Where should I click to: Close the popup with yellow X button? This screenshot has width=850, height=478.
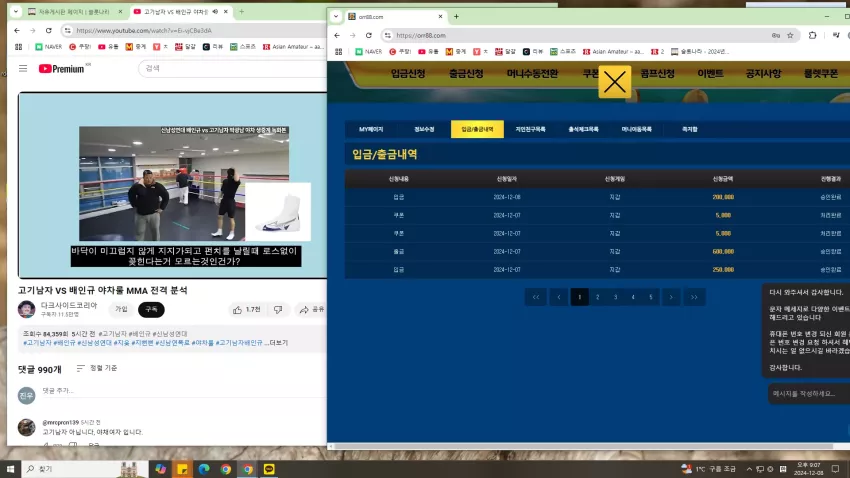click(615, 82)
